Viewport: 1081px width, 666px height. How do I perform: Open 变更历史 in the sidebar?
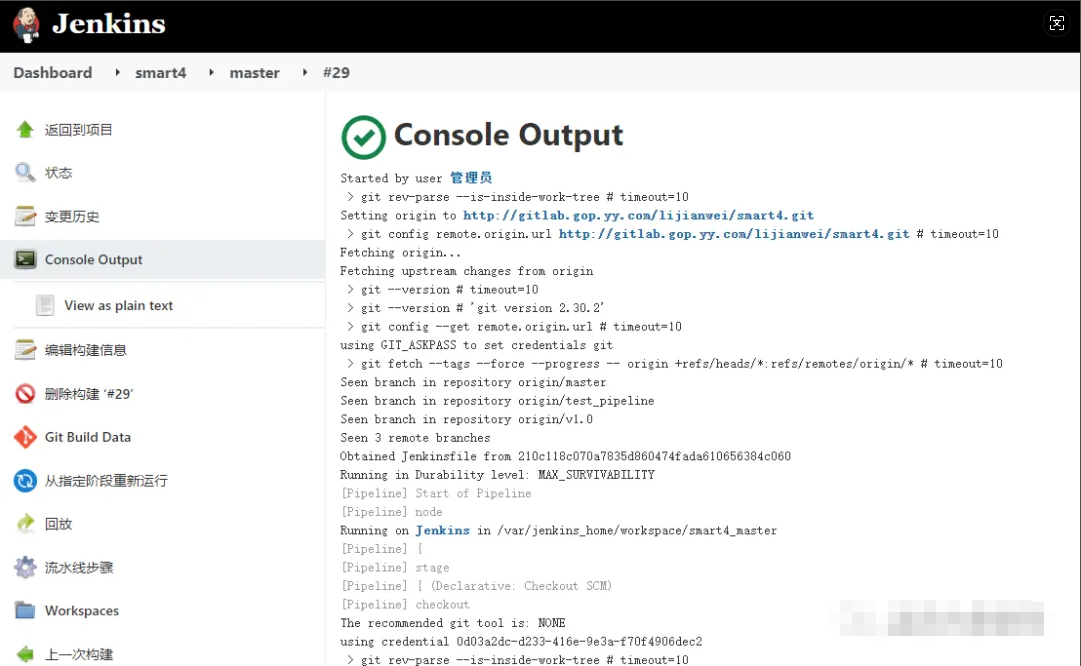[72, 216]
